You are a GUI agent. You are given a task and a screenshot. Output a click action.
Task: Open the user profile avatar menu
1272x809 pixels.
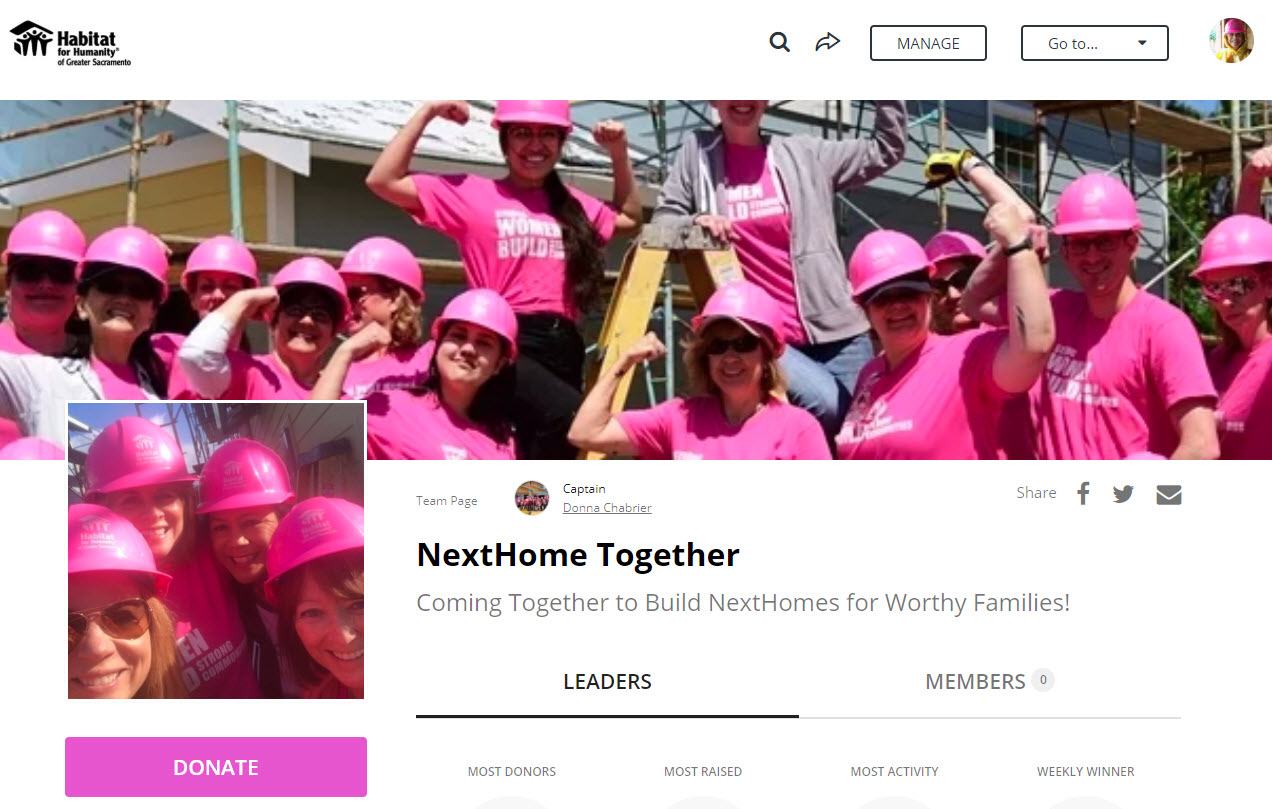[1231, 41]
